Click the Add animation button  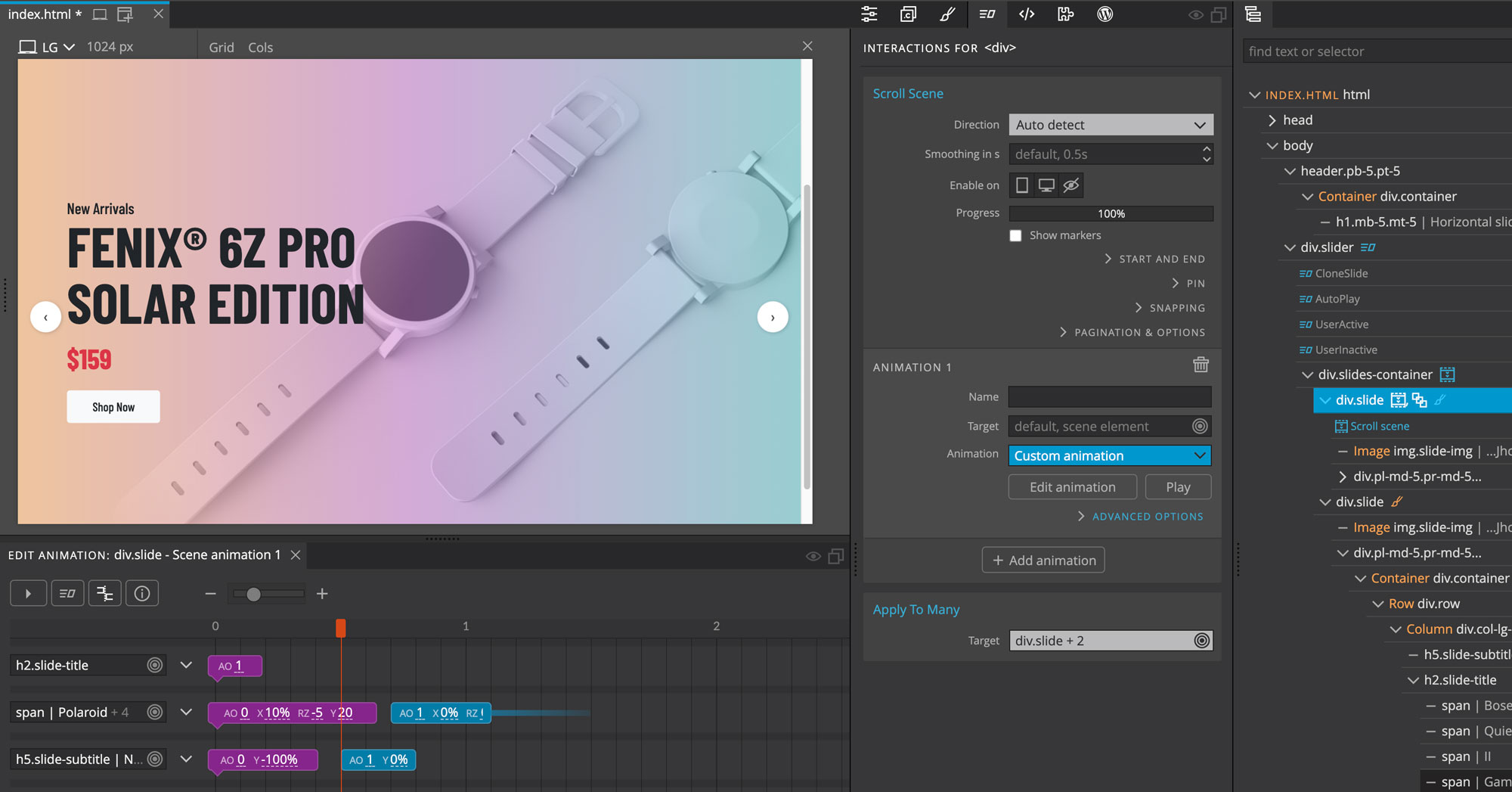(x=1043, y=561)
